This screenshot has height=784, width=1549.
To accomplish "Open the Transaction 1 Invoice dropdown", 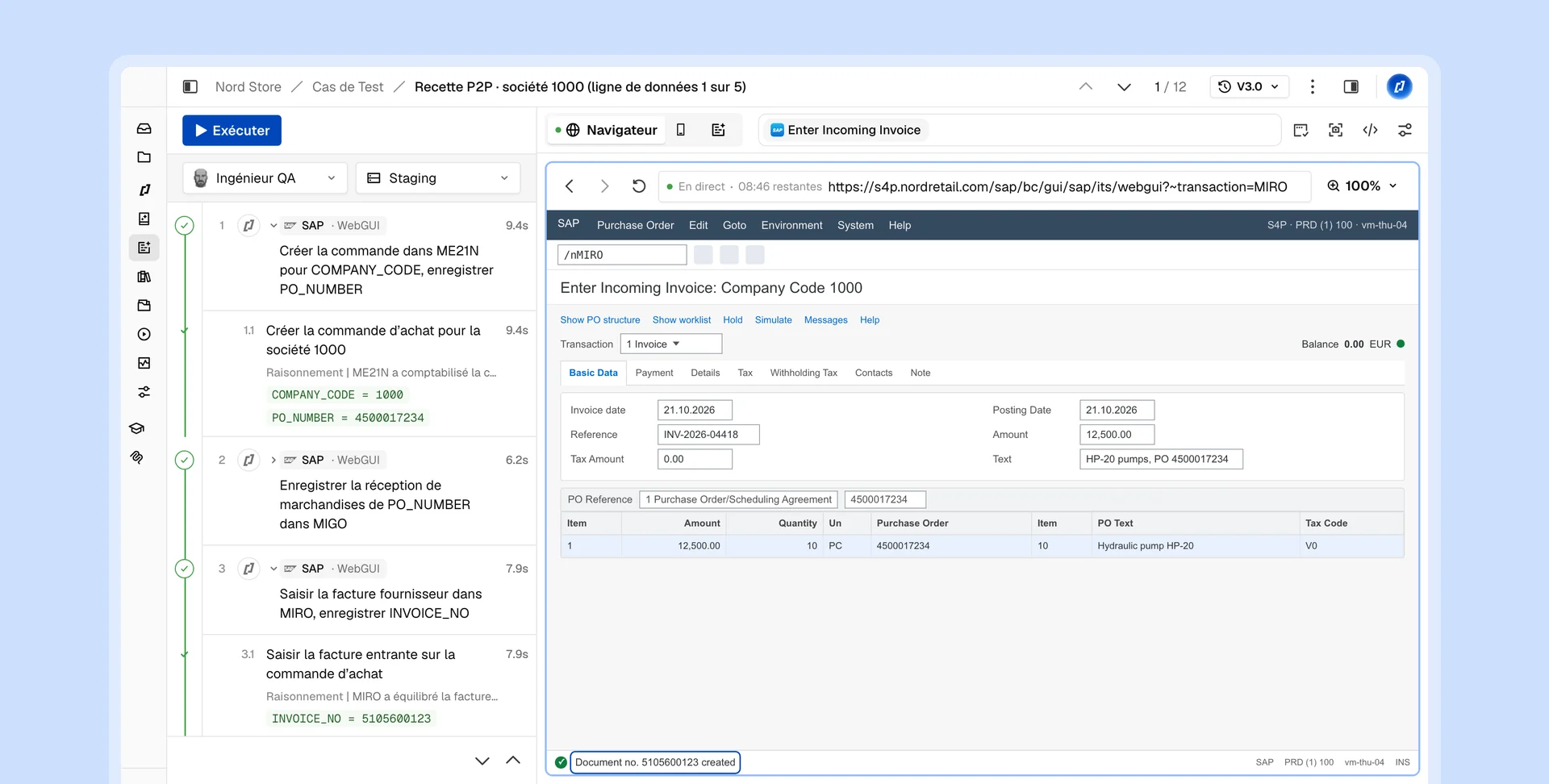I will [670, 344].
